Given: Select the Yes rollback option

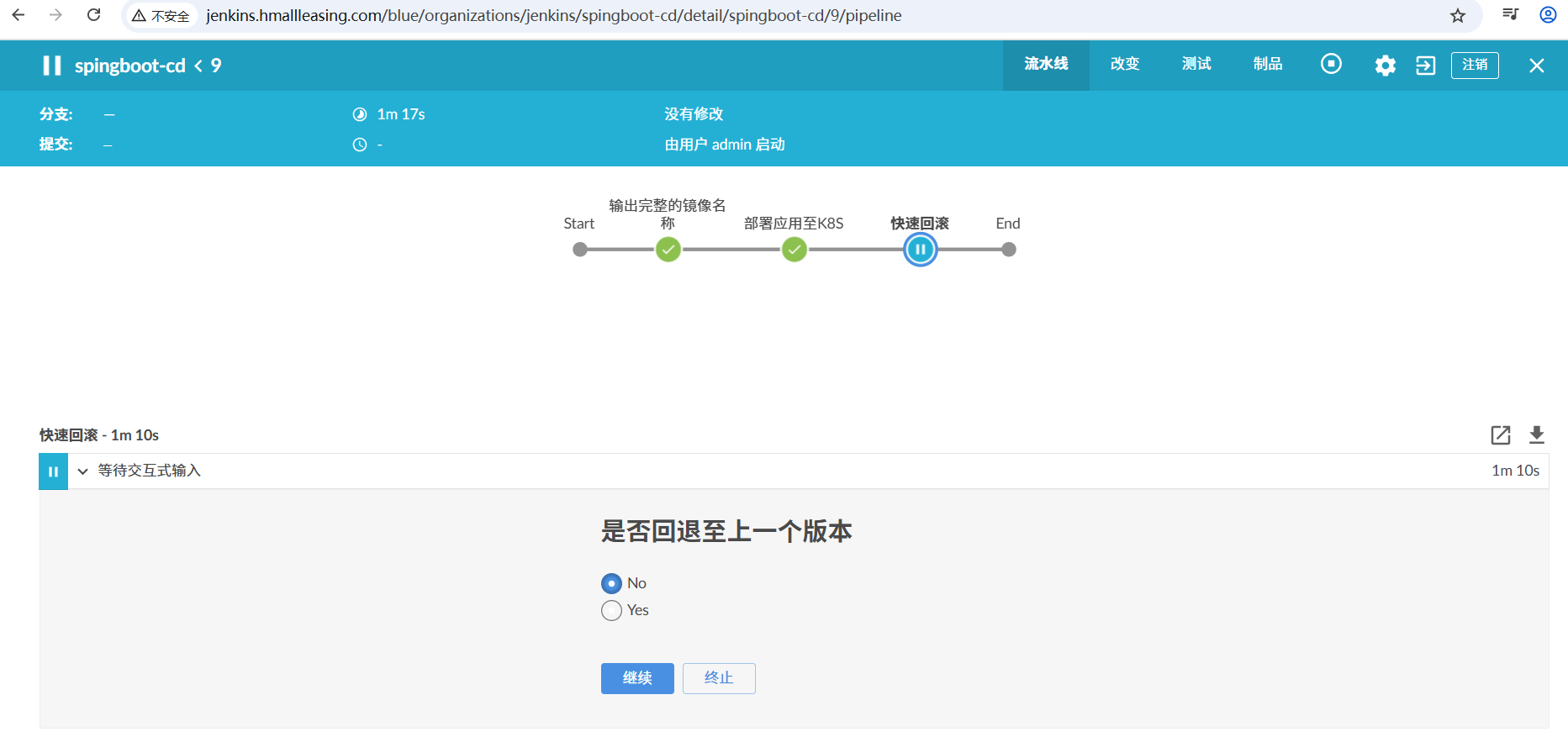Looking at the screenshot, I should [612, 610].
